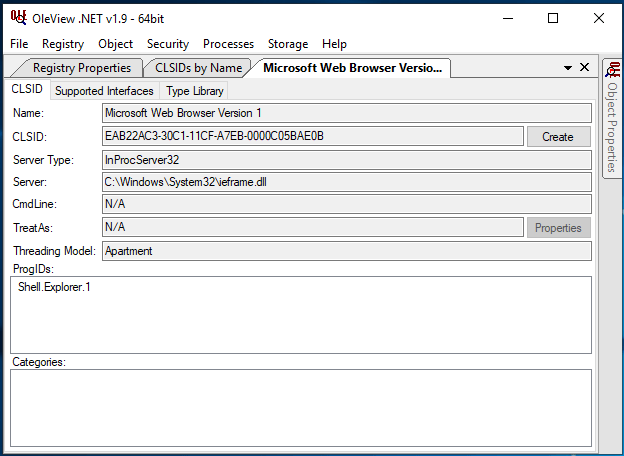Viewport: 624px width, 456px height.
Task: Close the OleView .NET window
Action: (599, 18)
